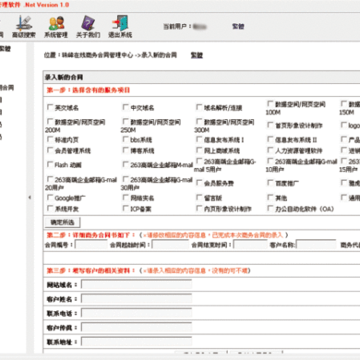
Task: Focus the 合同编号 input field
Action: pos(91,245)
